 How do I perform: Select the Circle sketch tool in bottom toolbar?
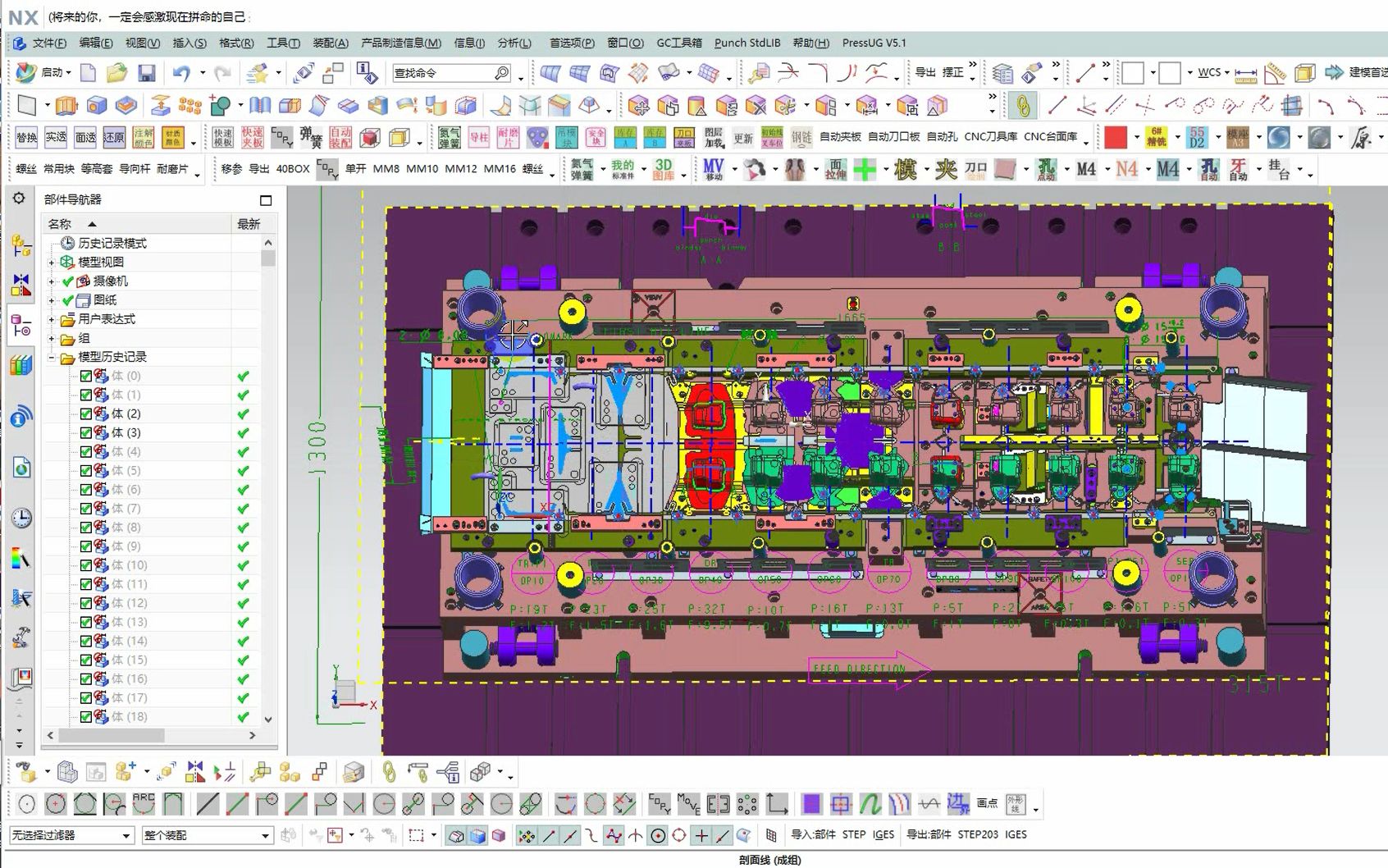(26, 804)
